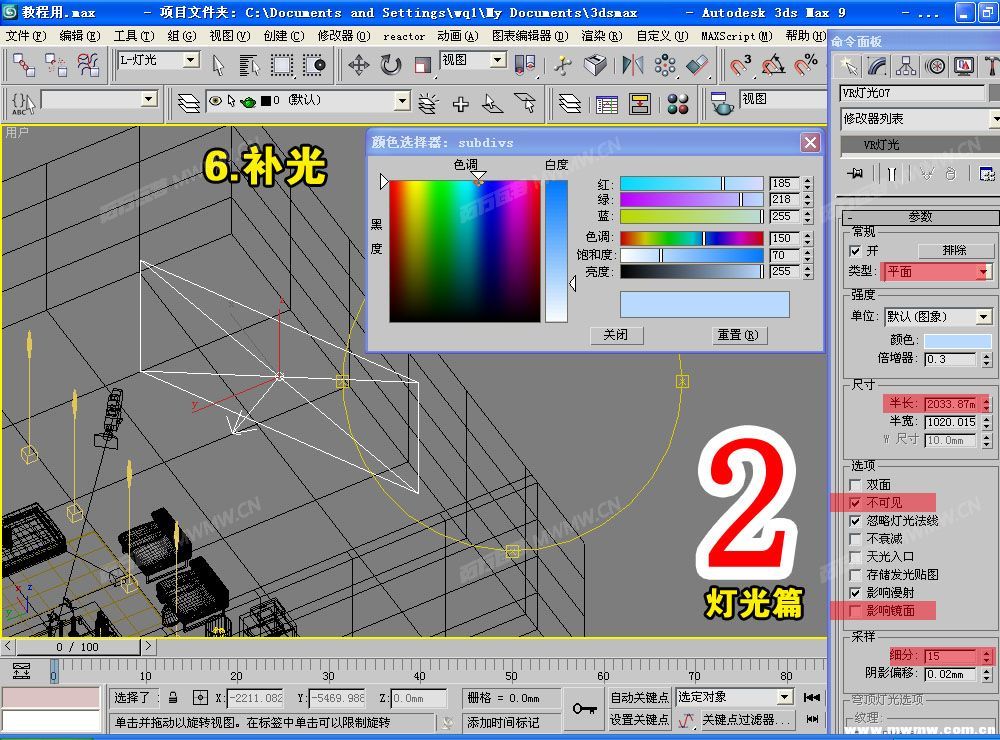
Task: Open the named selection sets dropdown
Action: pyautogui.click(x=149, y=99)
